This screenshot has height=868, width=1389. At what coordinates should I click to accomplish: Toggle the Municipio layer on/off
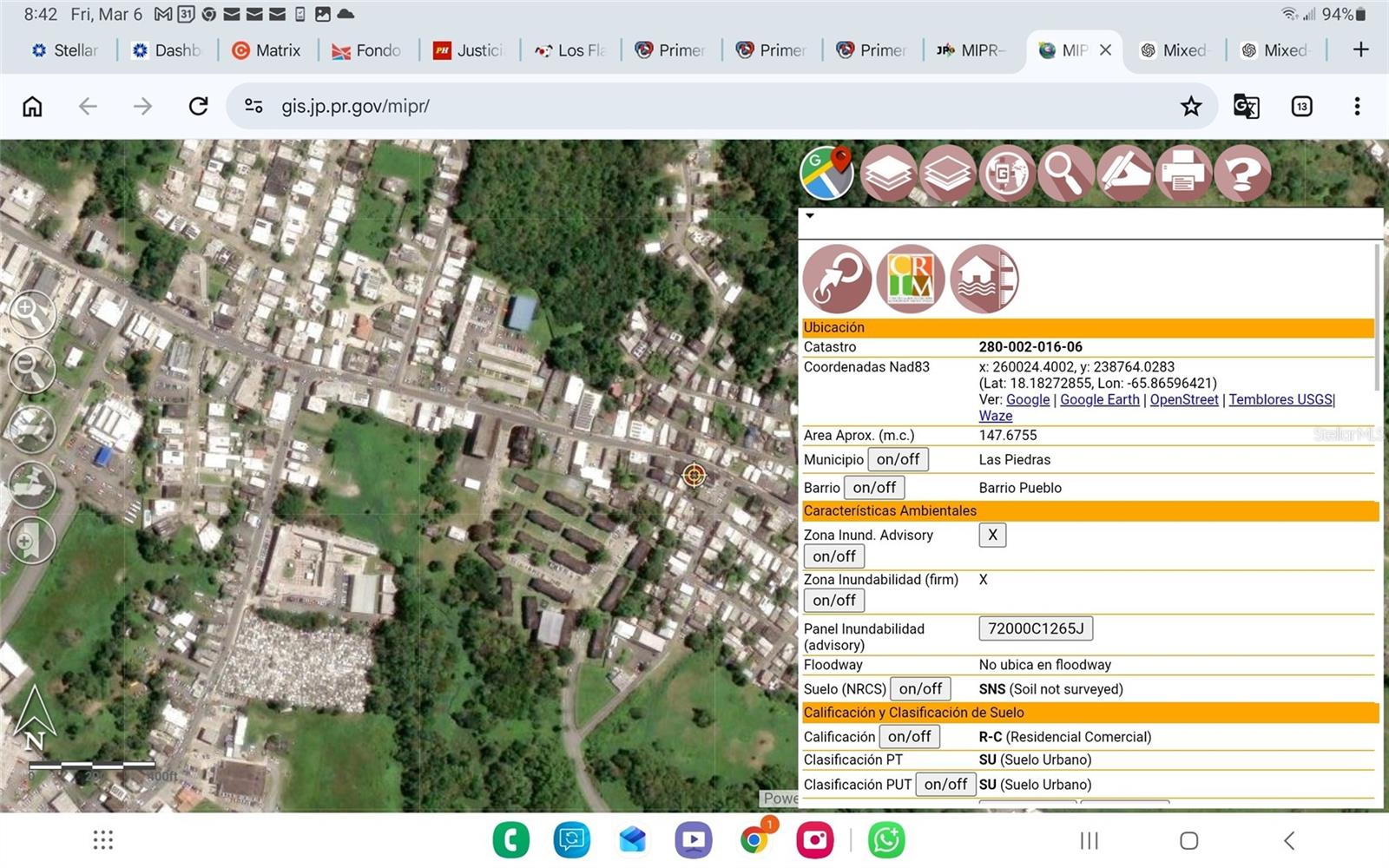pyautogui.click(x=898, y=459)
